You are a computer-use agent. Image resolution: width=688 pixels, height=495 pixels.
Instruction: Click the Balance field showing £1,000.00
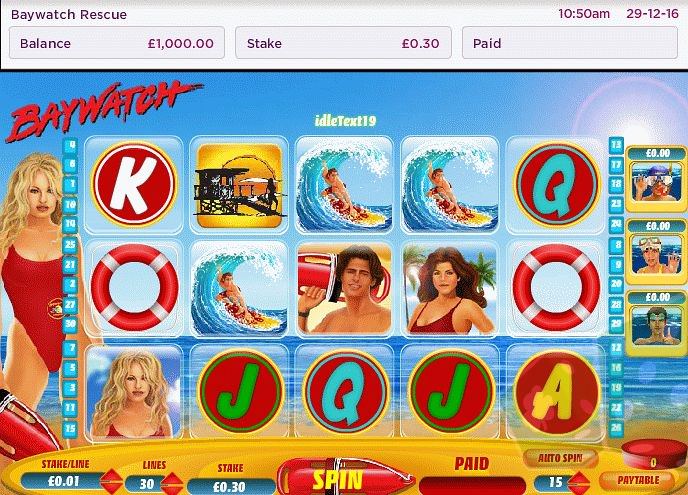pyautogui.click(x=117, y=43)
